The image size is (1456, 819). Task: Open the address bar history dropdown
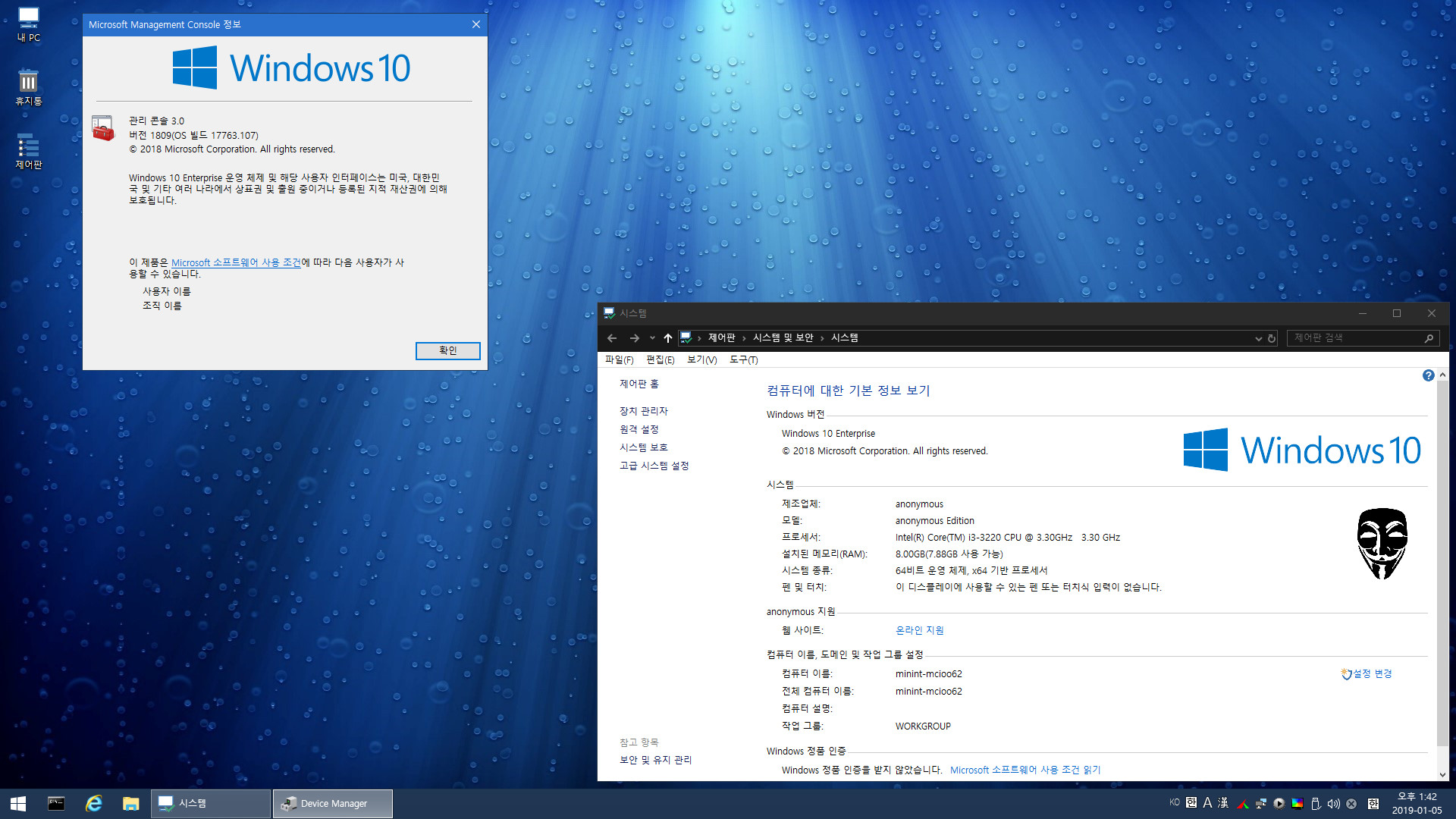tap(1258, 338)
